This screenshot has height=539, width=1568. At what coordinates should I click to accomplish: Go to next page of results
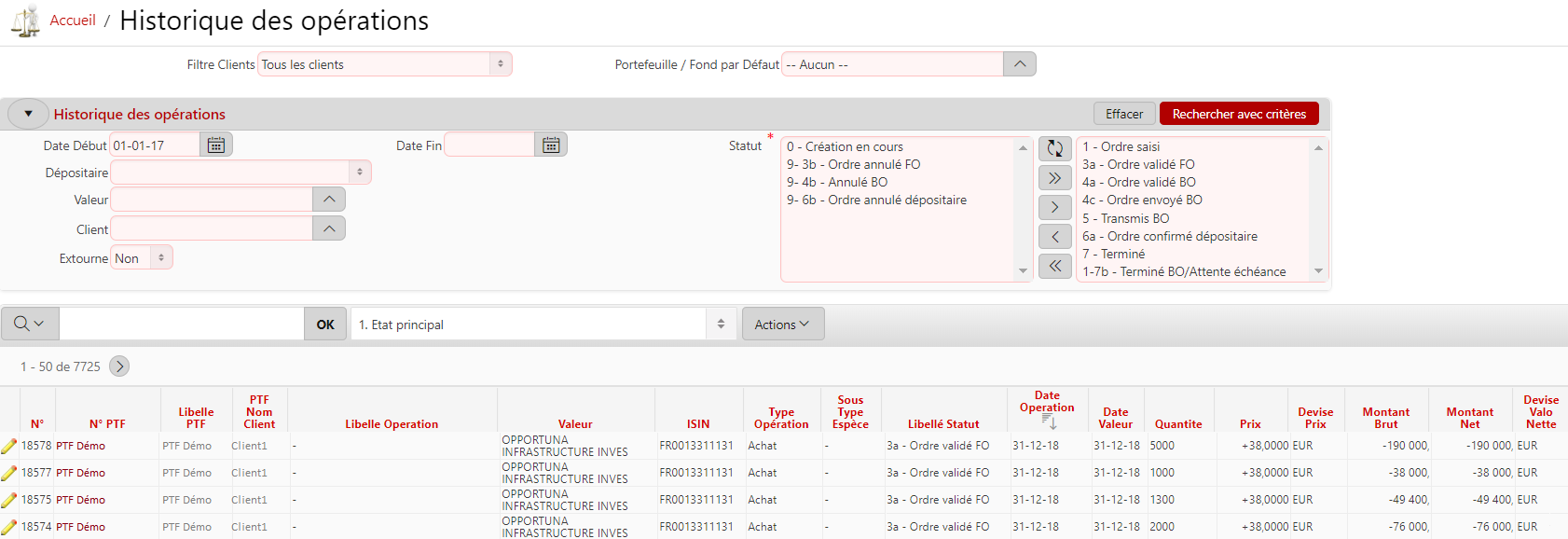(x=119, y=366)
